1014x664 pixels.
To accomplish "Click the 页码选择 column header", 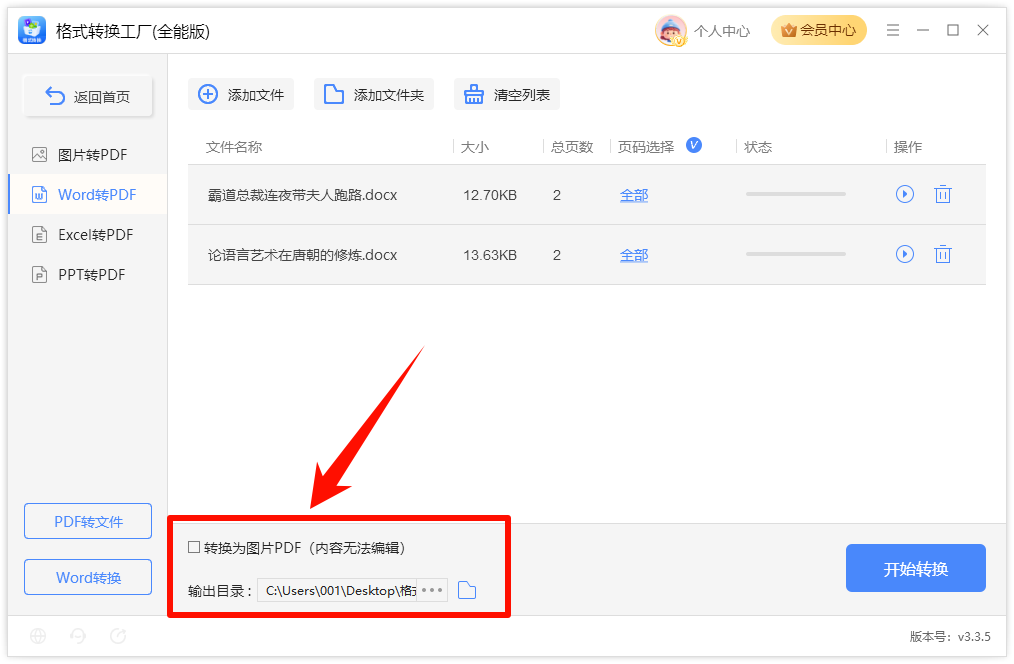I will 645,147.
